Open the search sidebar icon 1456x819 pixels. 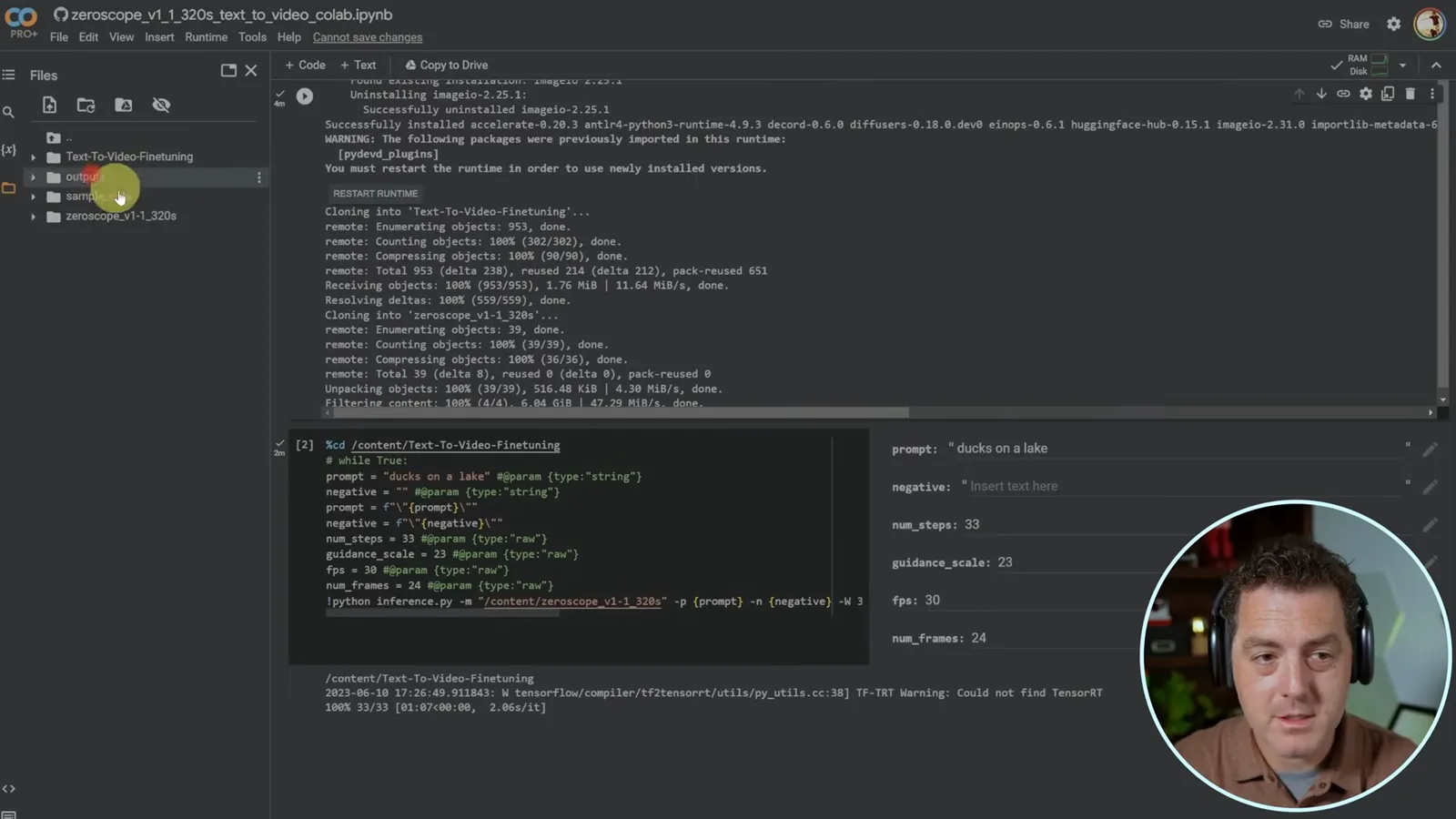pos(8,112)
